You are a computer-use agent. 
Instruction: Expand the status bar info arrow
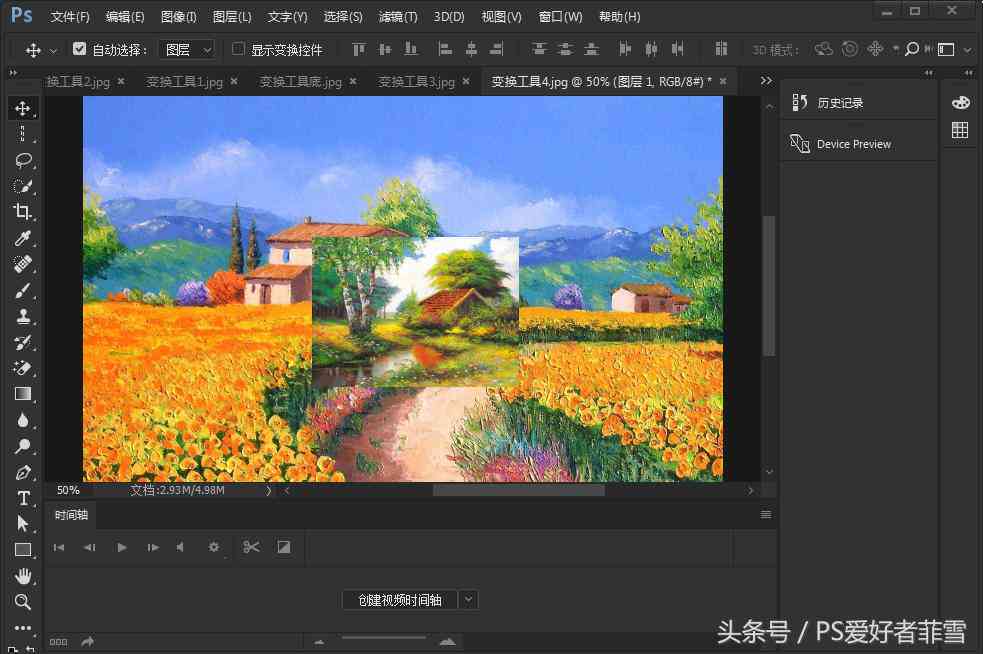click(x=269, y=490)
